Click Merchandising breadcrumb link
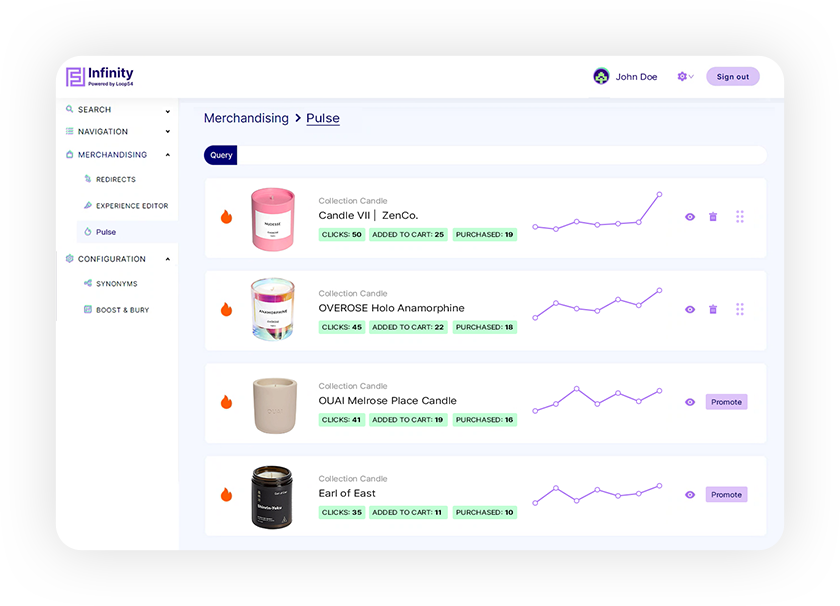 [x=246, y=118]
